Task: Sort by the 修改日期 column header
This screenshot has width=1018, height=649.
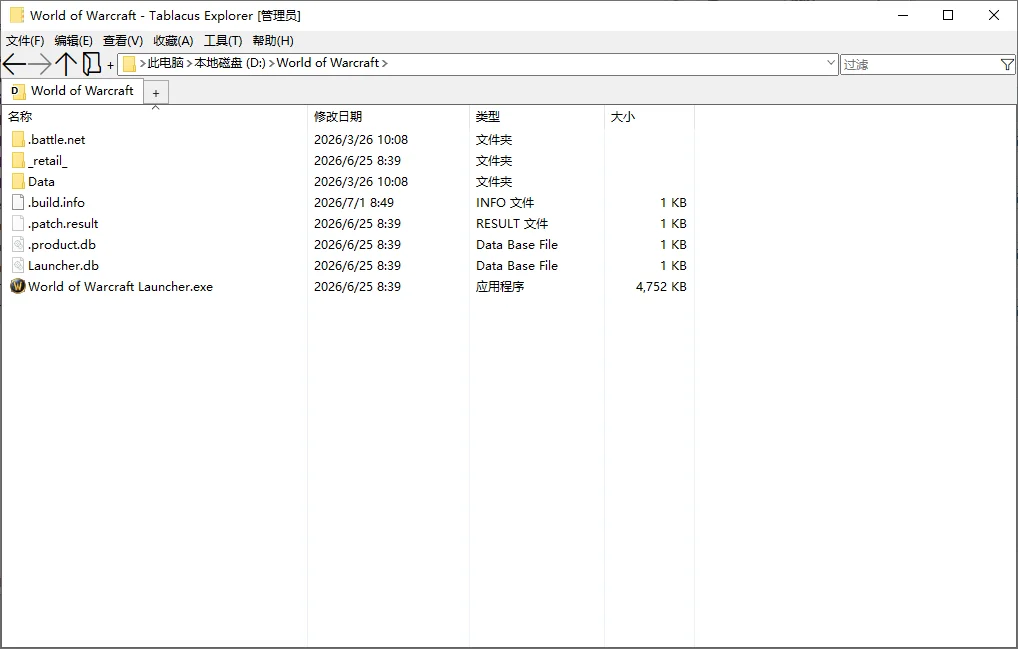Action: click(388, 117)
